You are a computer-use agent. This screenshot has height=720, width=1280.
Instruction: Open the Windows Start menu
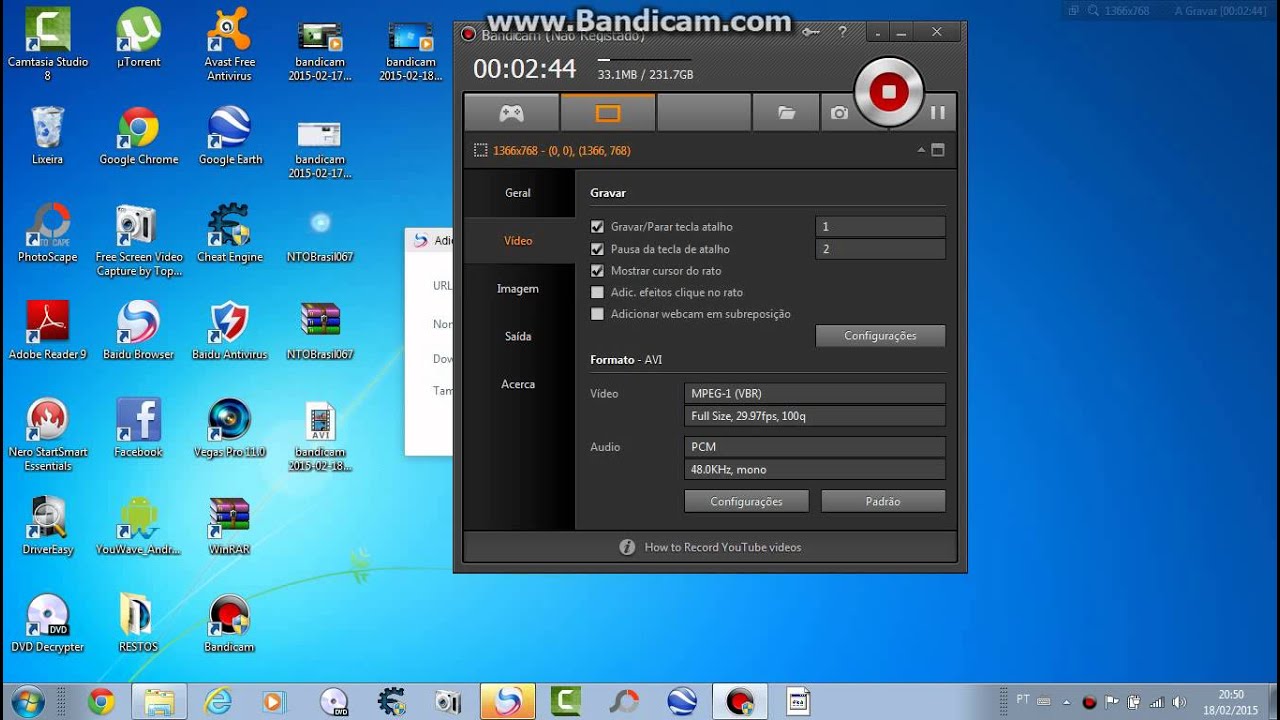27,701
